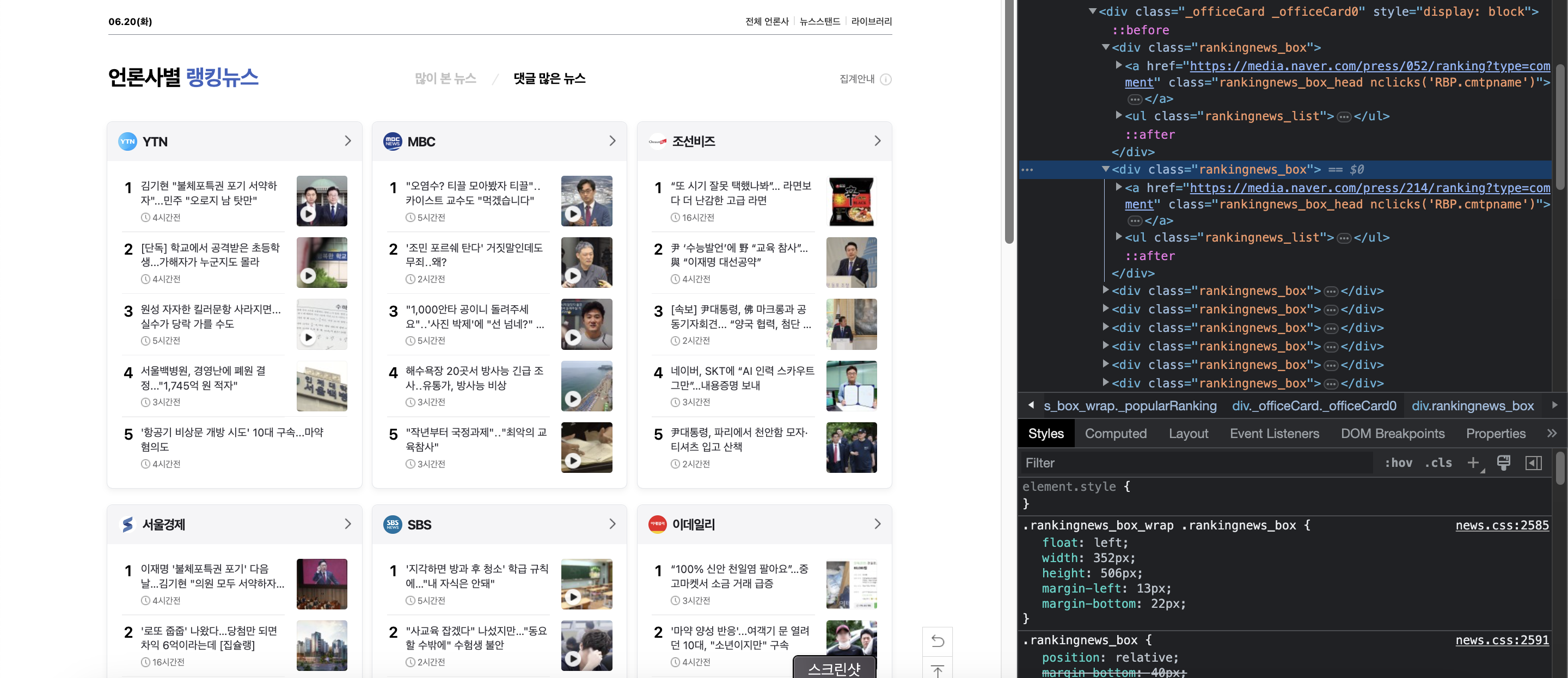
Task: Click the SBS News logo icon
Action: click(x=393, y=524)
